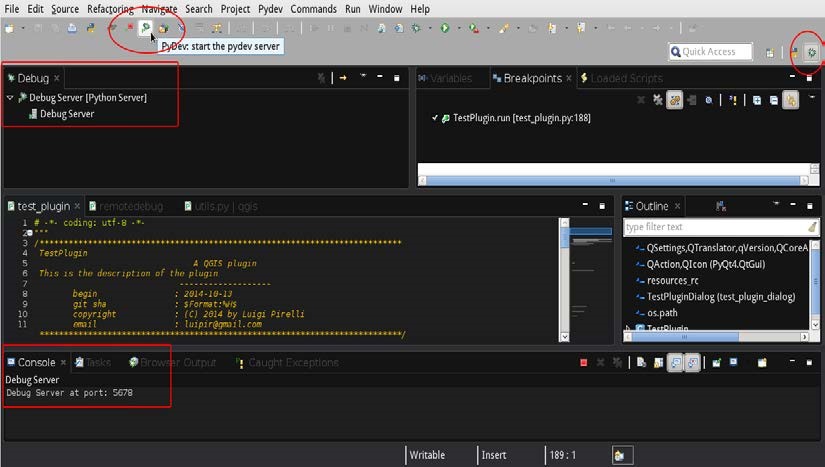Image resolution: width=825 pixels, height=467 pixels.
Task: Open the Run button dropdown arrow
Action: (459, 28)
